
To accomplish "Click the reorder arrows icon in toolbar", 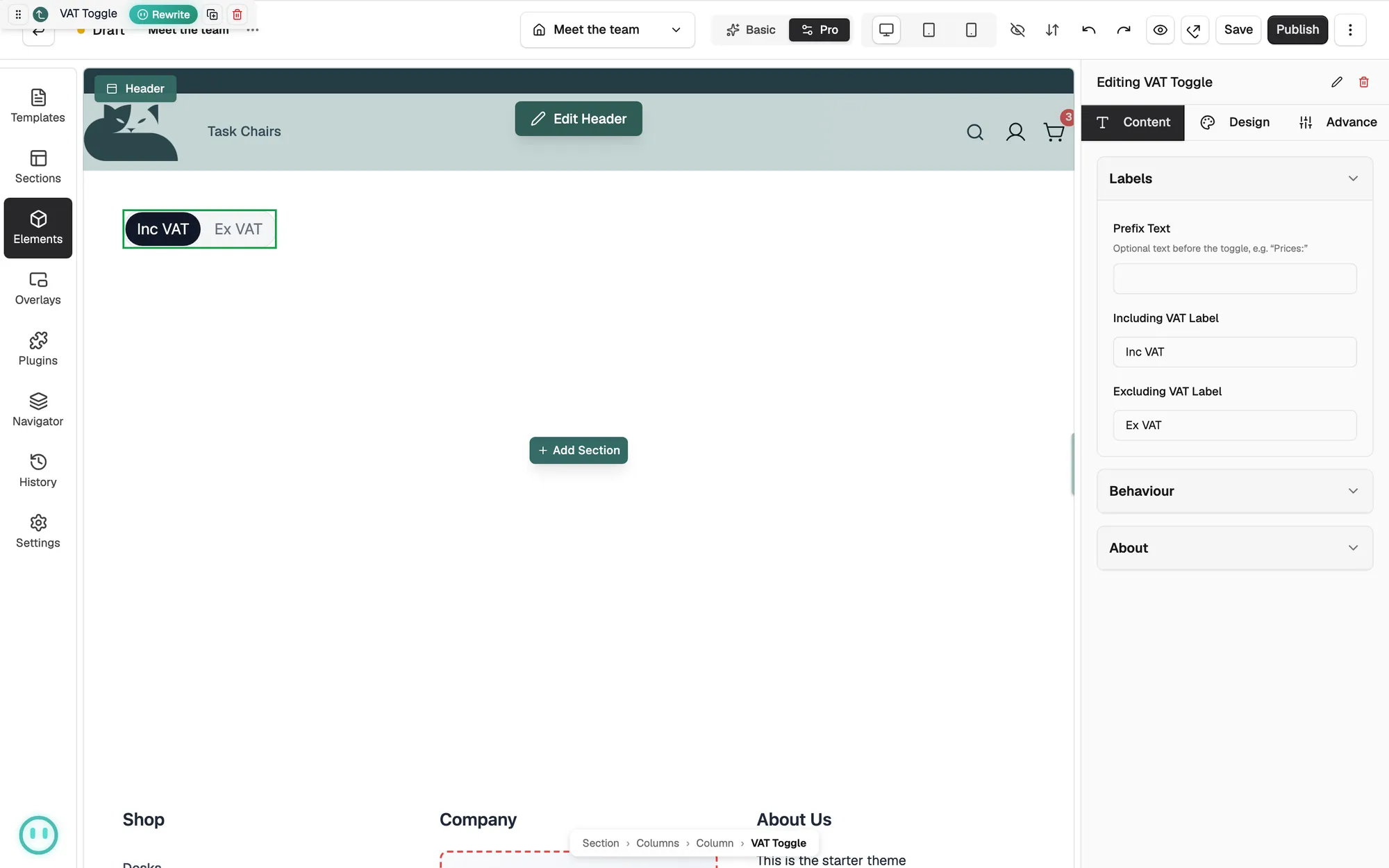I will [x=1052, y=30].
